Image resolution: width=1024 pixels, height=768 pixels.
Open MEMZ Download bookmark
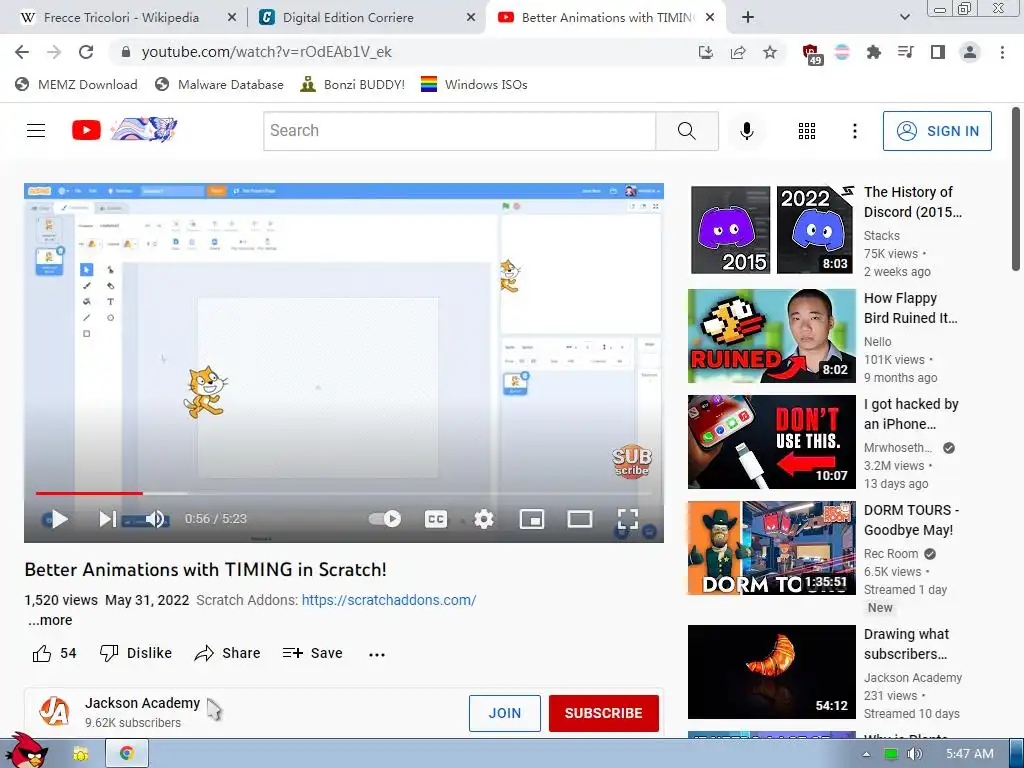click(76, 84)
